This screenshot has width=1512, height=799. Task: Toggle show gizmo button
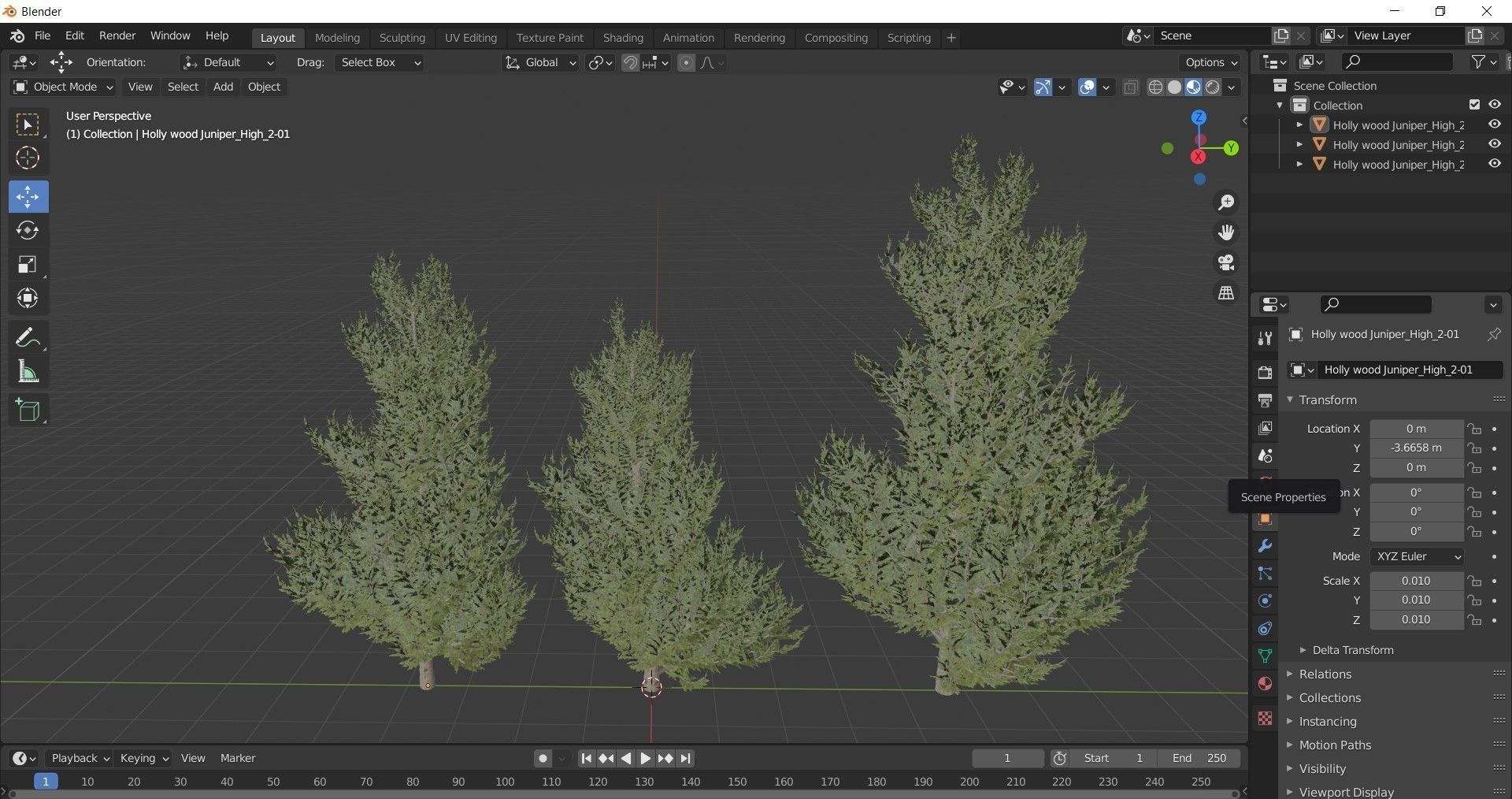[1043, 87]
